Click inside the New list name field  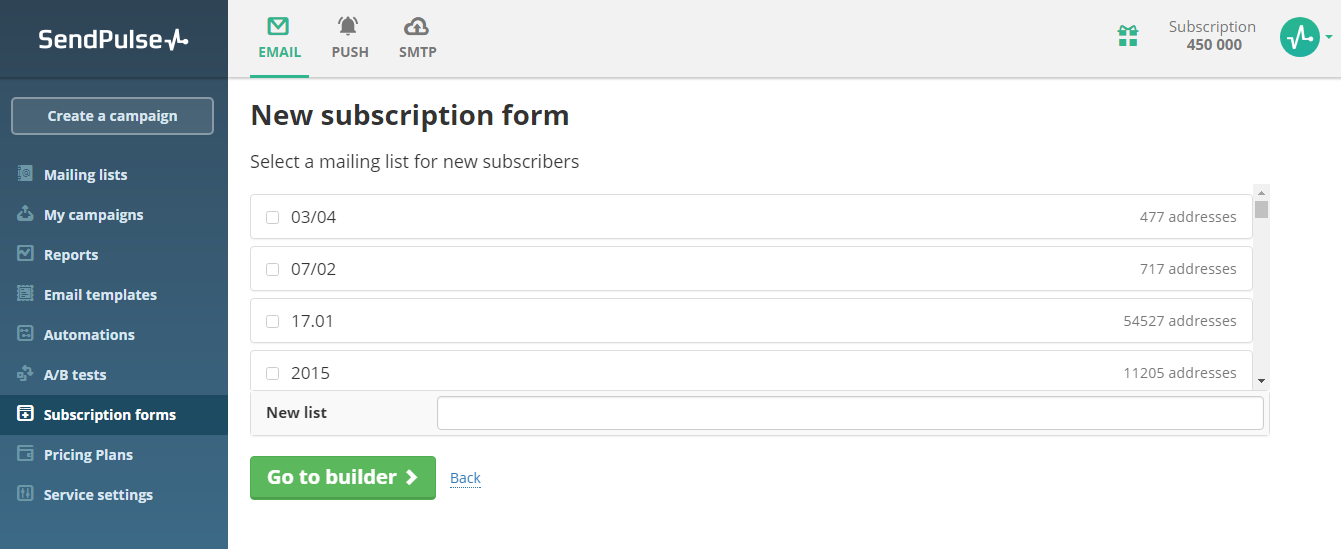pos(850,413)
